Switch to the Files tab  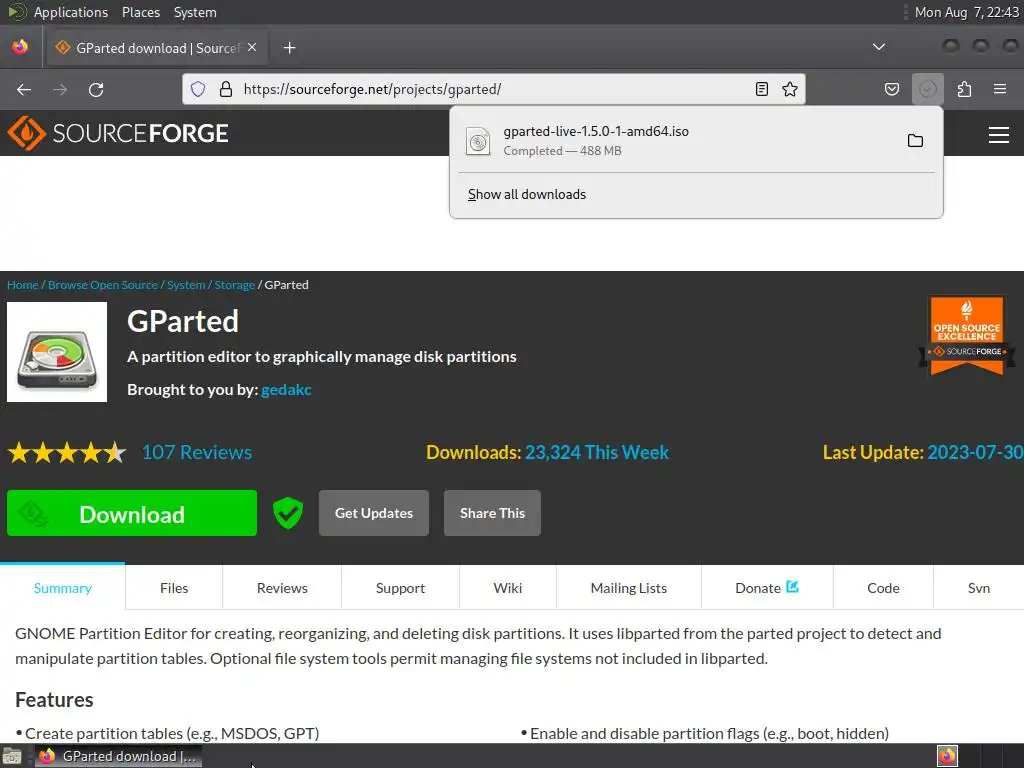[174, 588]
